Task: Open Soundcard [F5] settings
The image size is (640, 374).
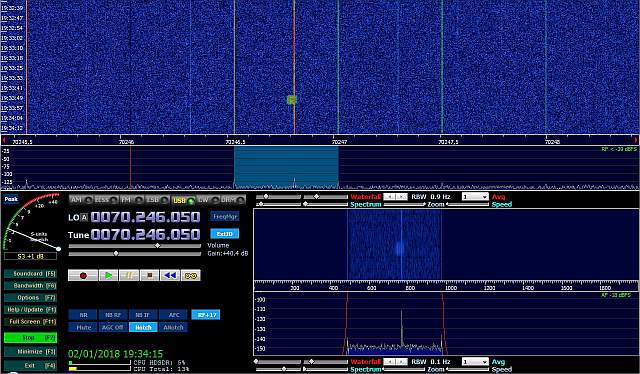Action: pyautogui.click(x=30, y=274)
